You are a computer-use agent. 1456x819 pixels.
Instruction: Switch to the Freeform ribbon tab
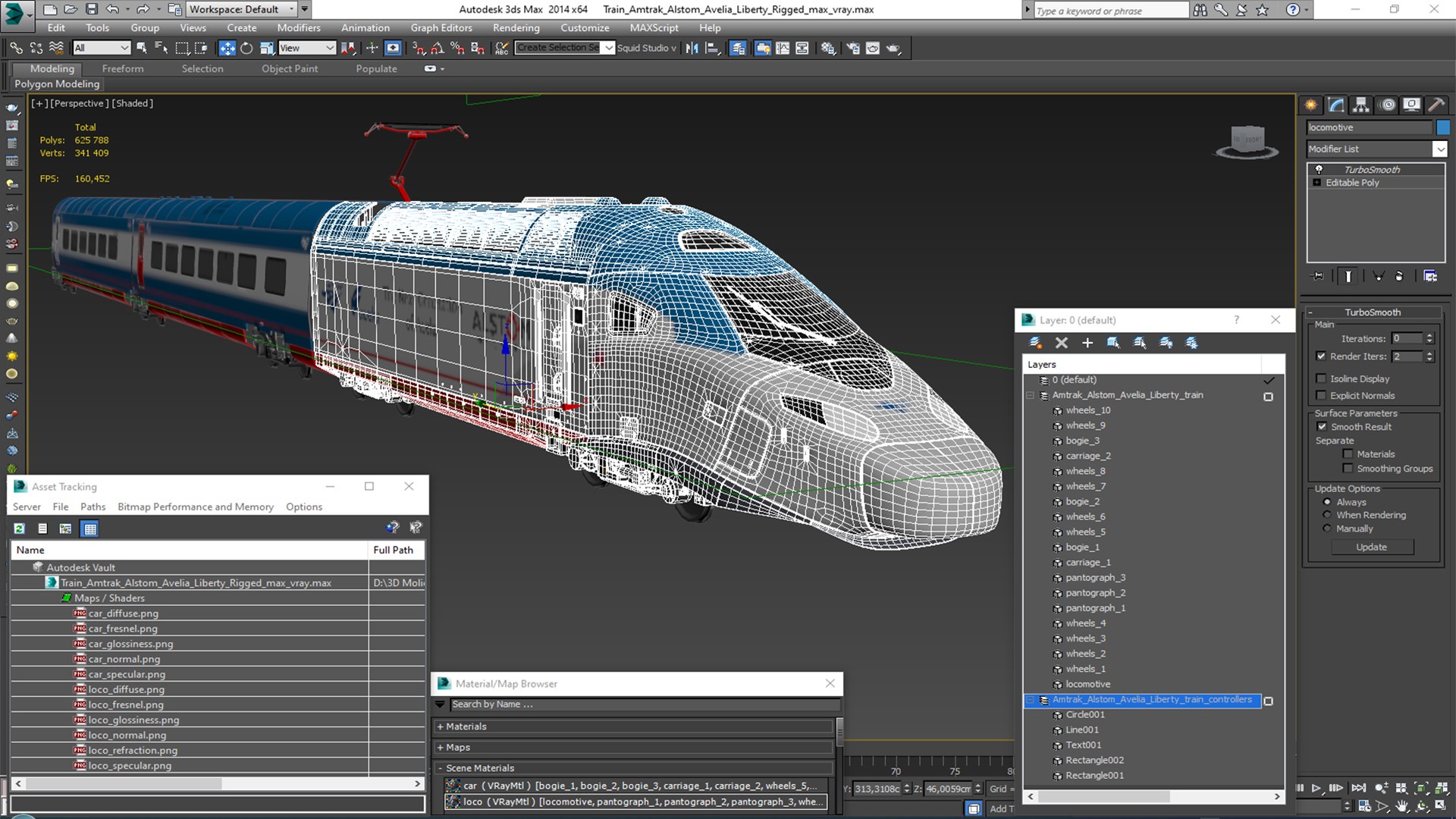click(x=123, y=68)
